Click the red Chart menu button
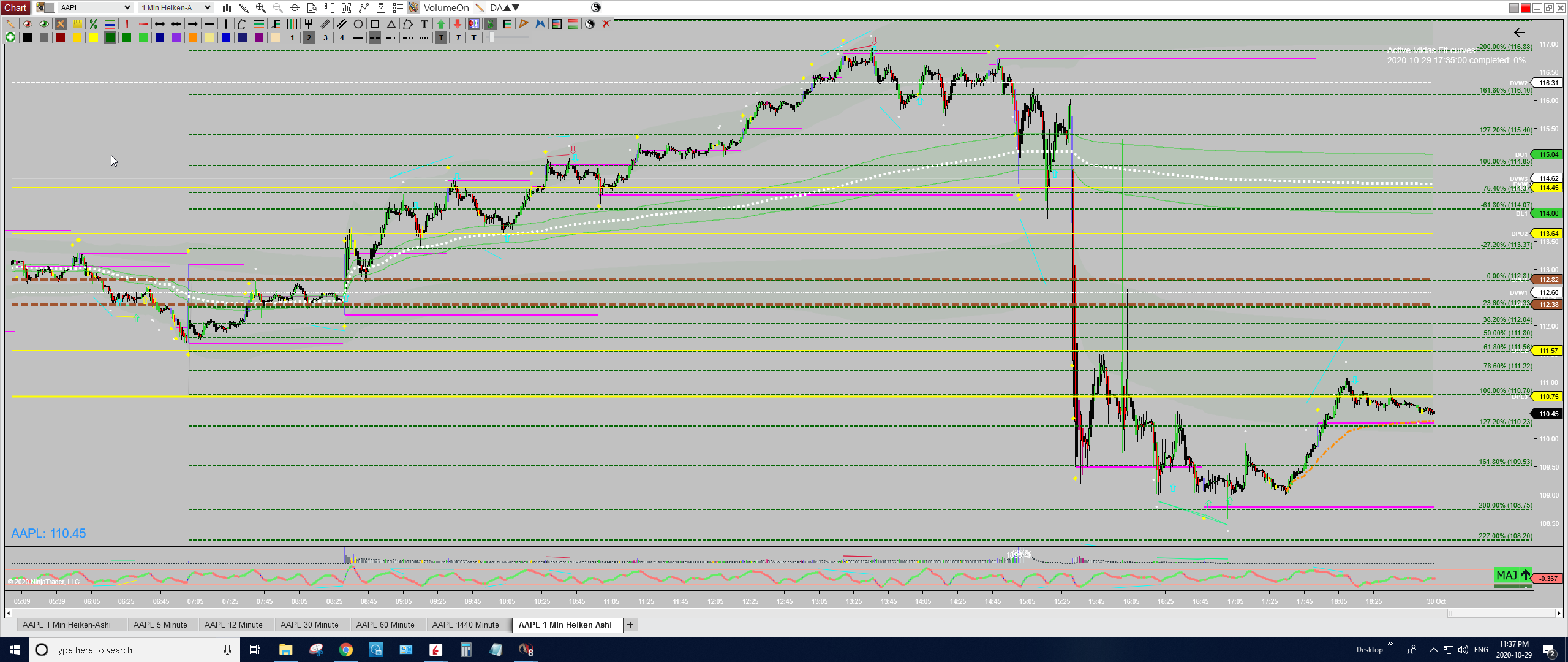The width and height of the screenshot is (1568, 662). [15, 7]
